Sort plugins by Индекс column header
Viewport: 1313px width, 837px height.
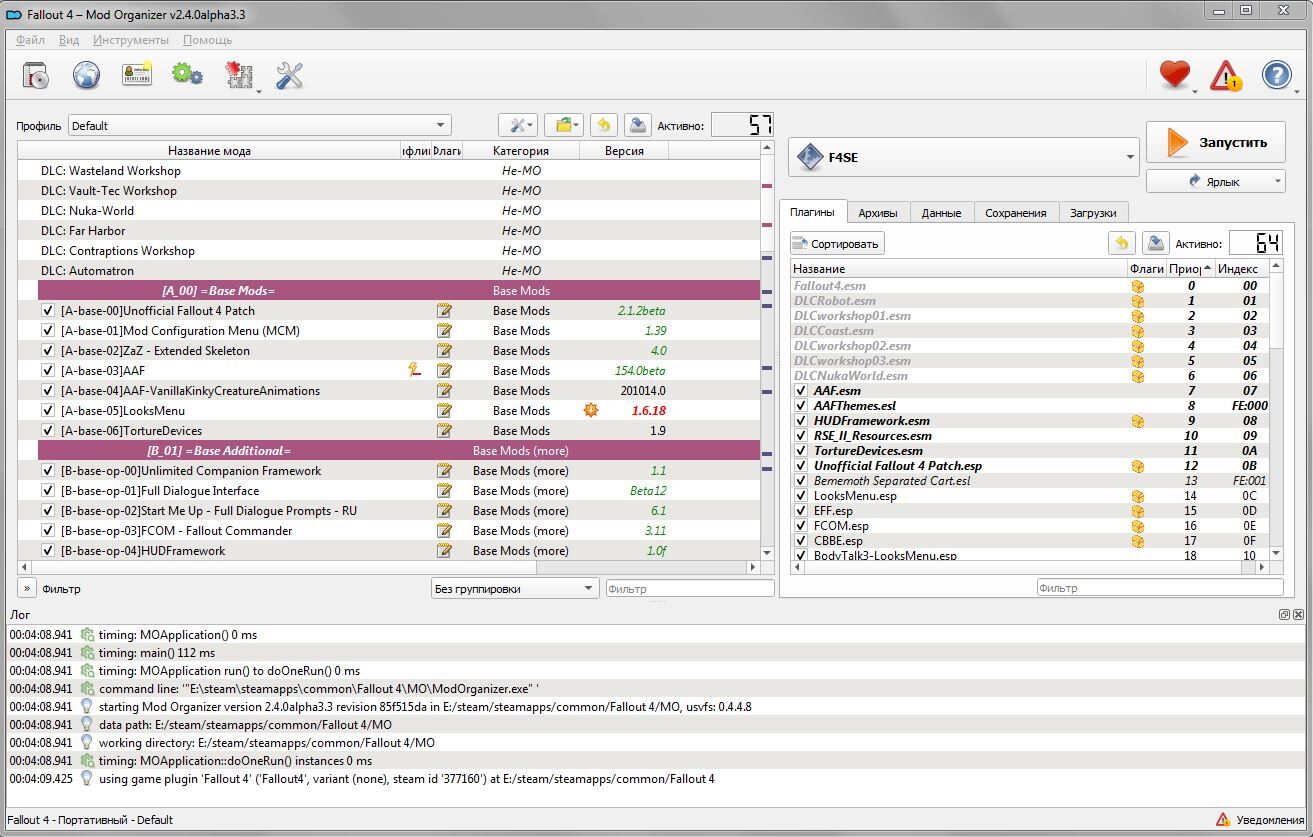coord(1242,269)
